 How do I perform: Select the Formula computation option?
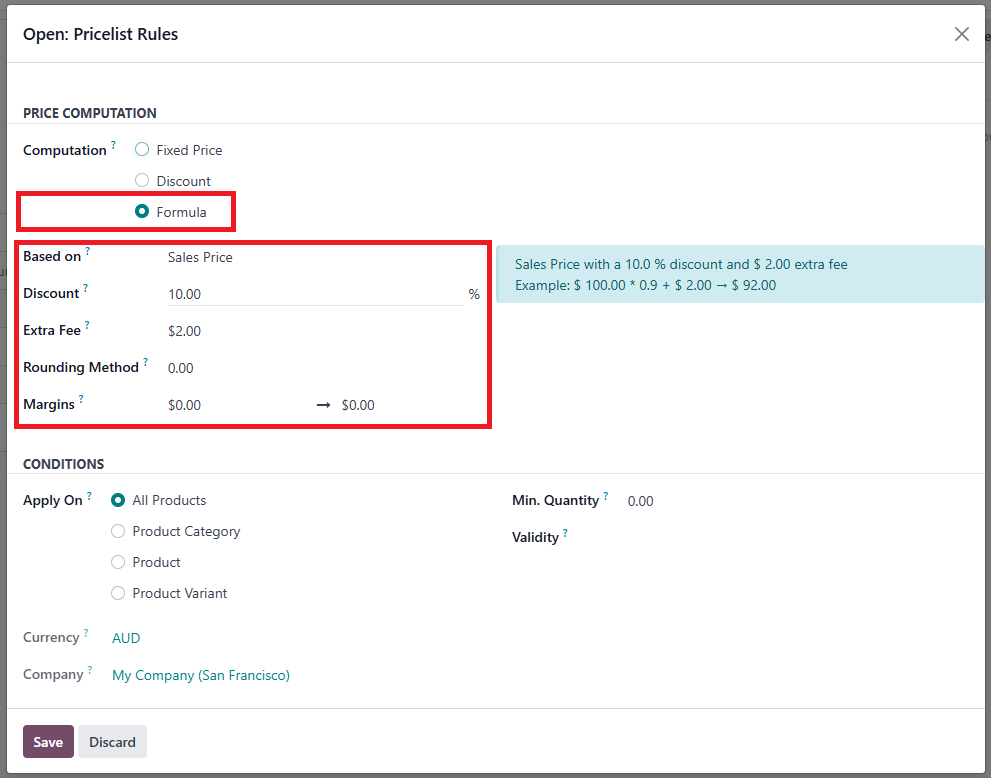click(x=142, y=212)
